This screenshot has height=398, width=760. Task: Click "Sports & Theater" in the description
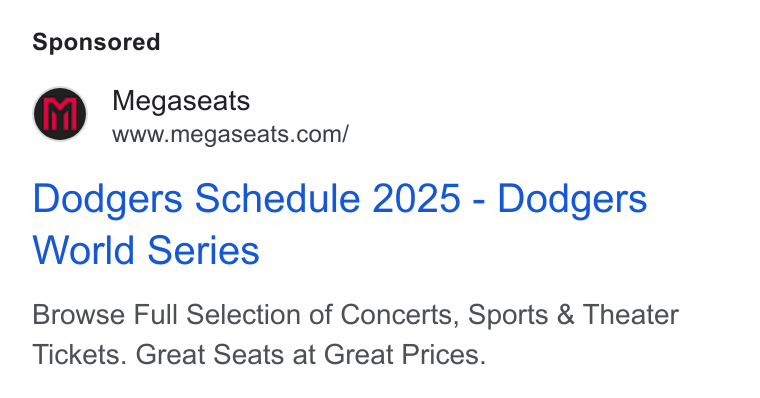click(573, 315)
